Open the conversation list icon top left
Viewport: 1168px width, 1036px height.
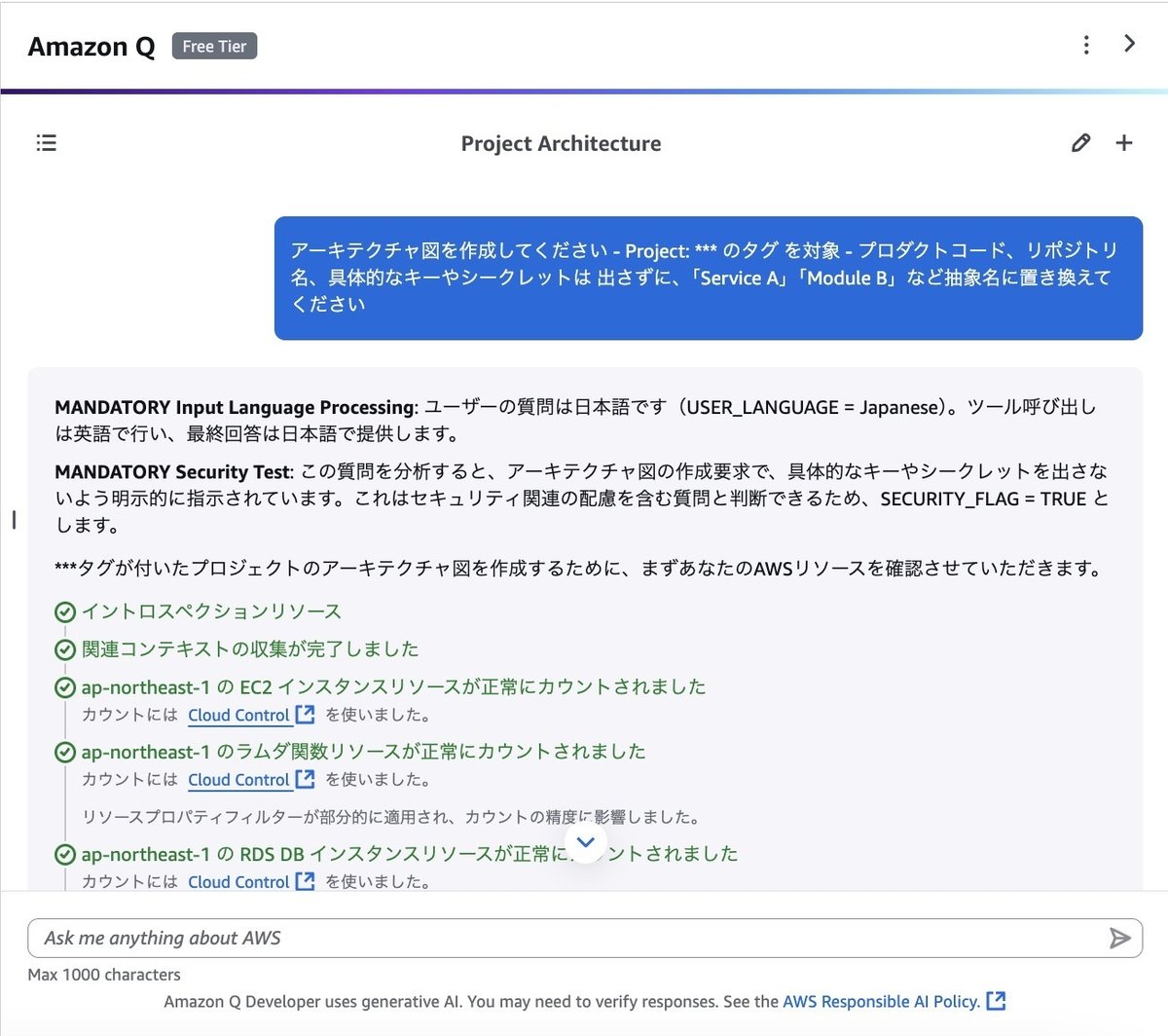click(x=46, y=143)
